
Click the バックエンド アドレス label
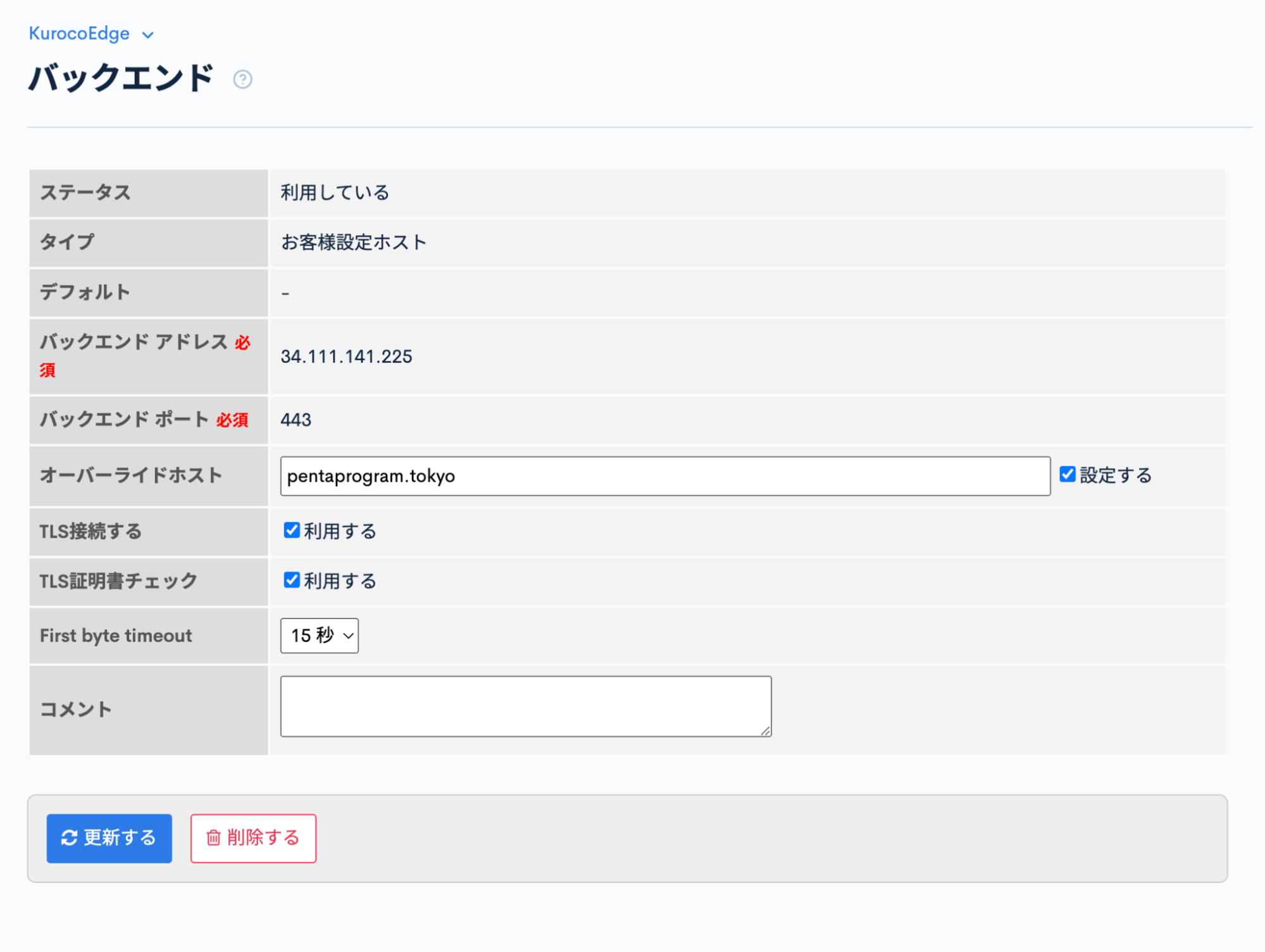tap(134, 342)
